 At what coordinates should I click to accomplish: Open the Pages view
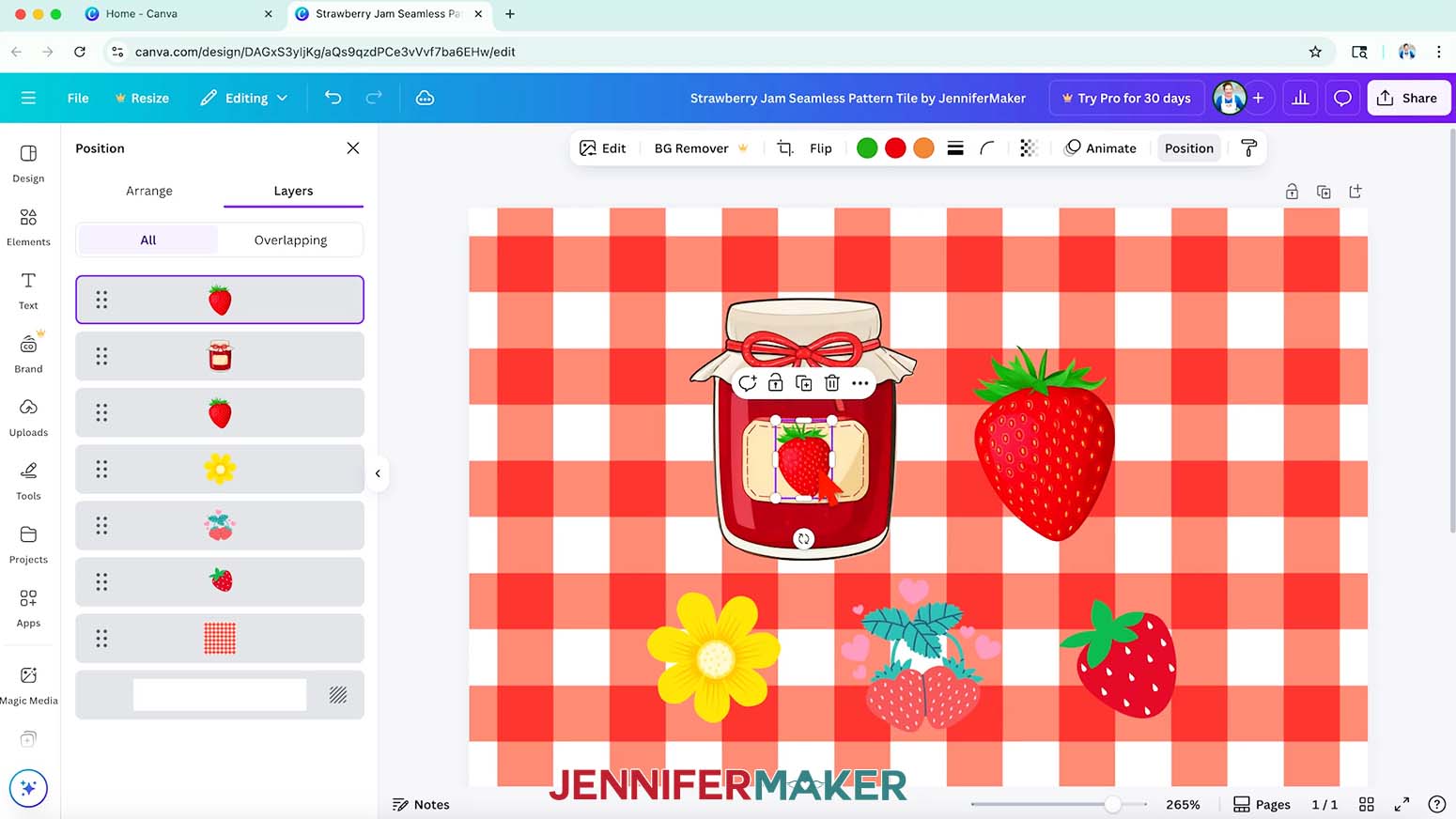point(1262,805)
